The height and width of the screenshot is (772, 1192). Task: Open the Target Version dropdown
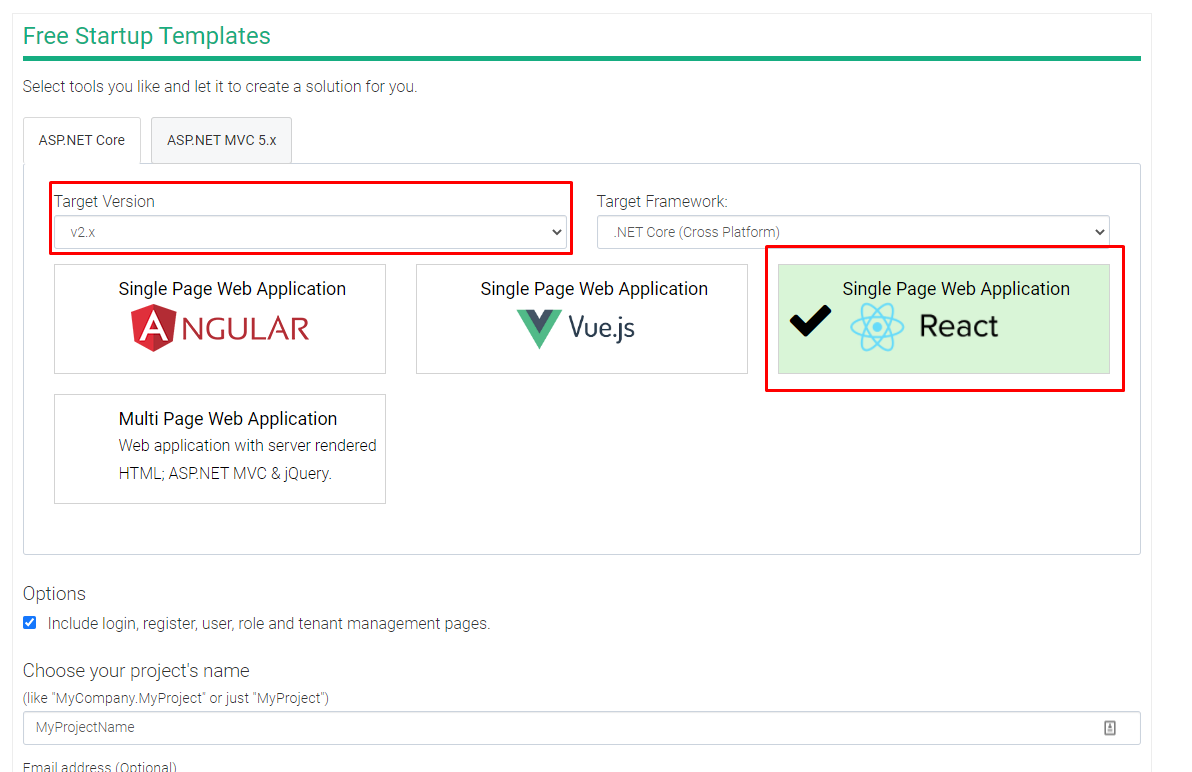coord(311,231)
